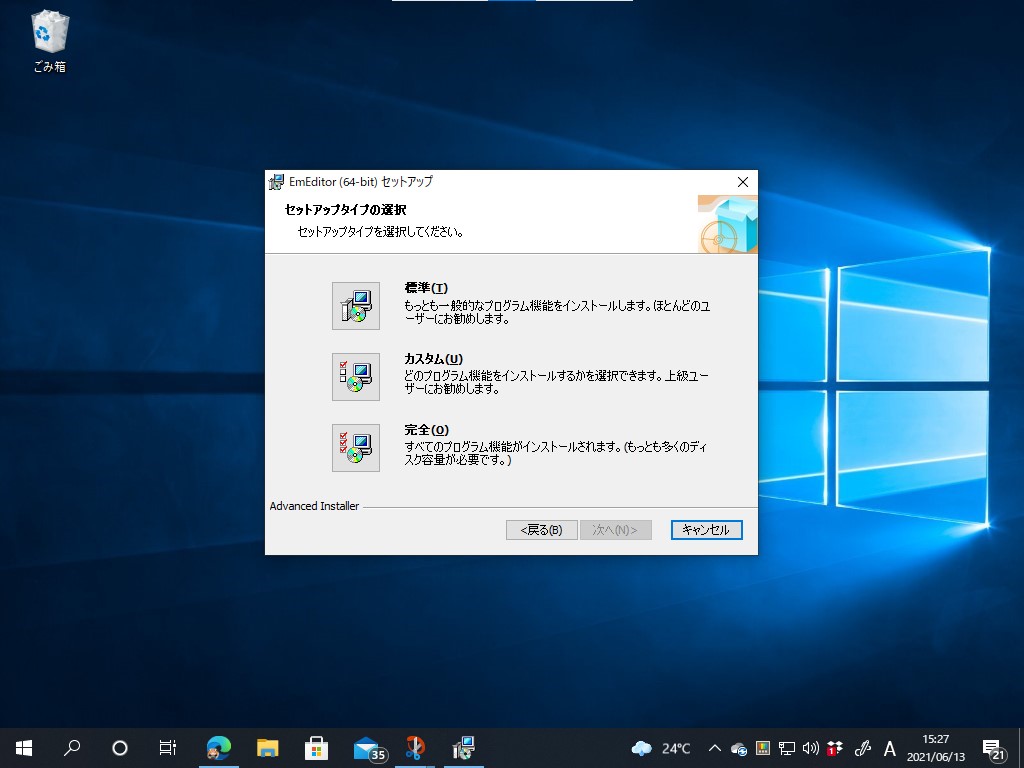The width and height of the screenshot is (1024, 768).
Task: Open the weather widget showing 24°C
Action: pyautogui.click(x=661, y=748)
